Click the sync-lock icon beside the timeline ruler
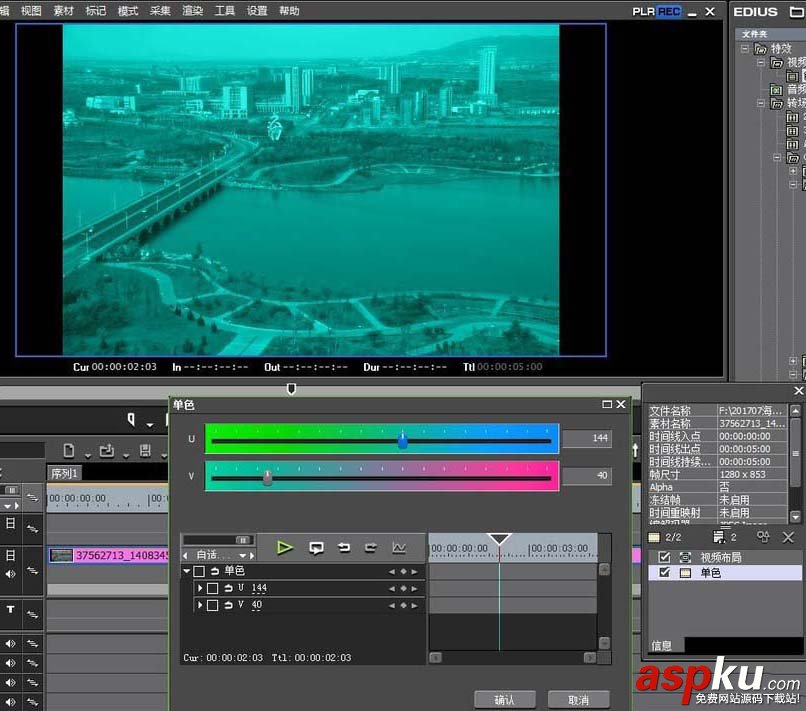The height and width of the screenshot is (711, 806). click(x=32, y=497)
